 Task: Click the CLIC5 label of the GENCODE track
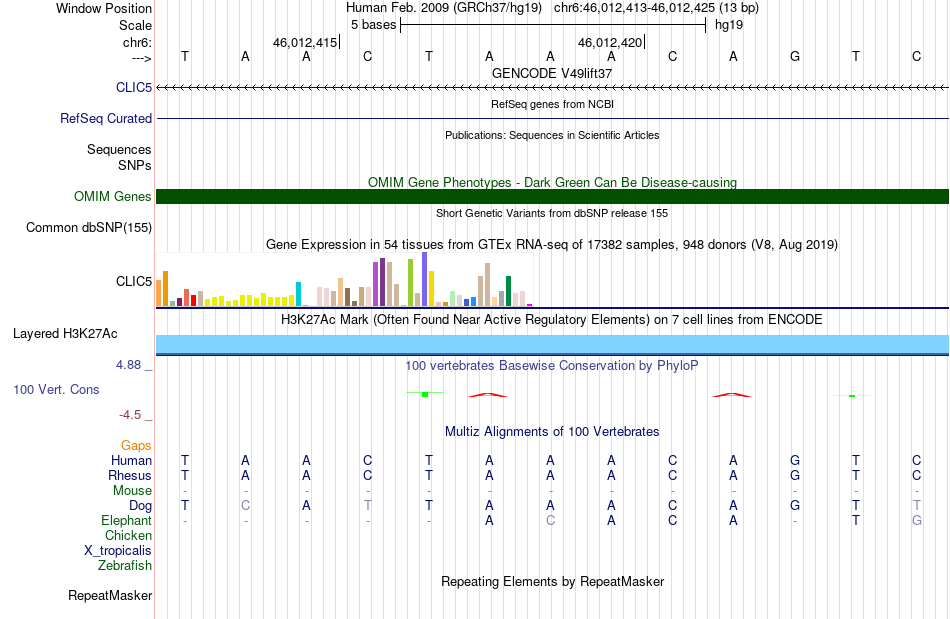[134, 88]
